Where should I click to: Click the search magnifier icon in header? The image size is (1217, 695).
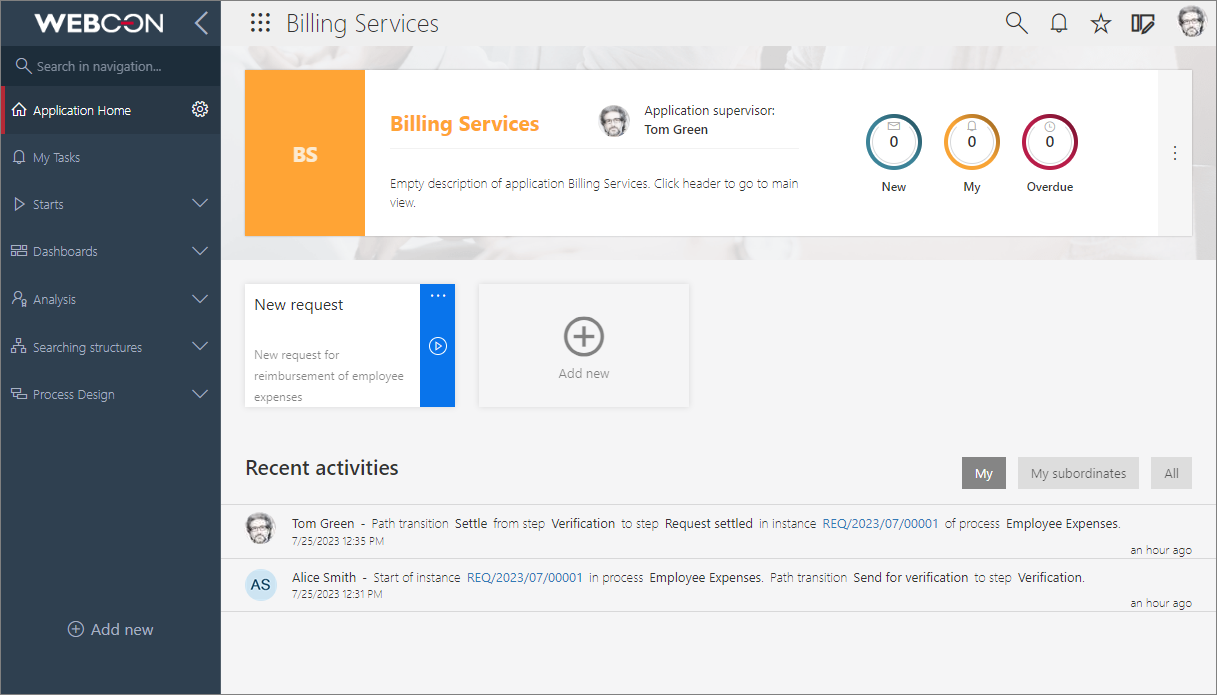1016,23
